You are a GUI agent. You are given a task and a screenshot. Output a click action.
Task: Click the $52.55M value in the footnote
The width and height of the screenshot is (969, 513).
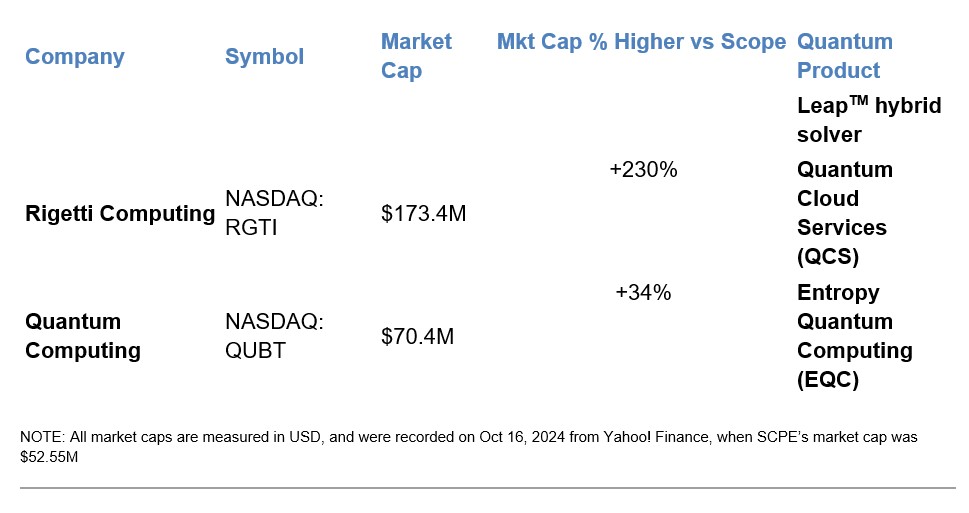point(49,456)
